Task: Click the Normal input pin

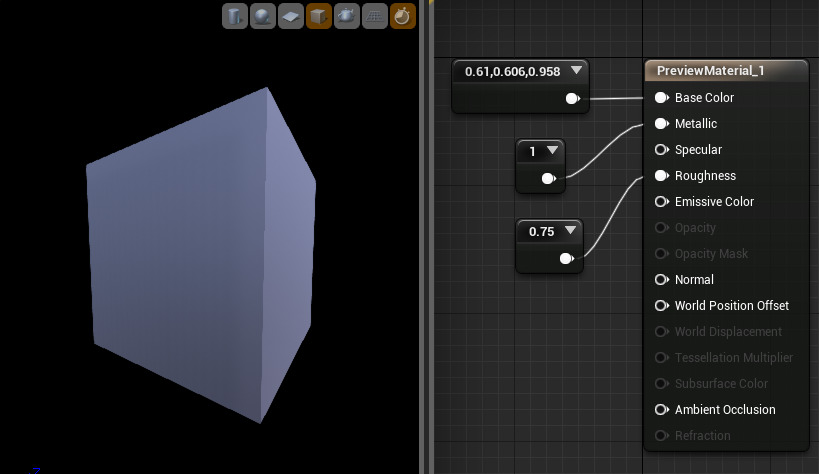Action: pyautogui.click(x=661, y=280)
